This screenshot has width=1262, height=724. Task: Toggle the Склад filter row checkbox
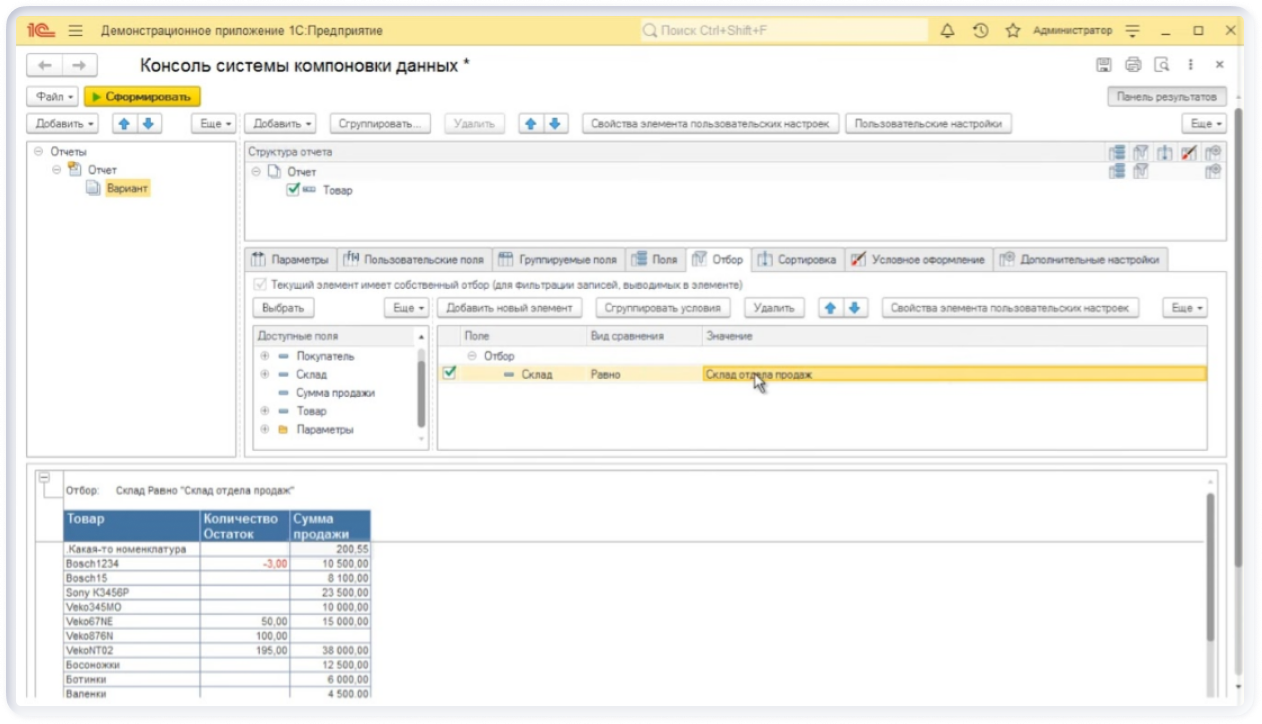point(450,374)
